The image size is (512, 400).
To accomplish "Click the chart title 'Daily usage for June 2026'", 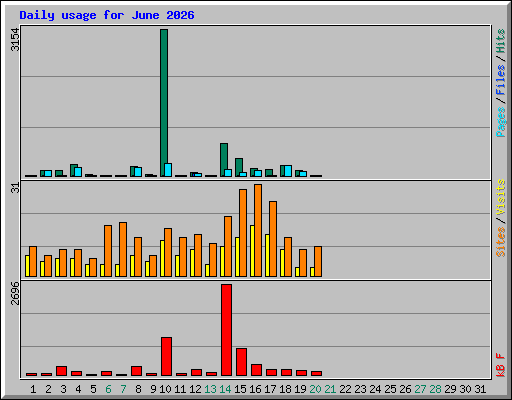I will click(107, 15).
